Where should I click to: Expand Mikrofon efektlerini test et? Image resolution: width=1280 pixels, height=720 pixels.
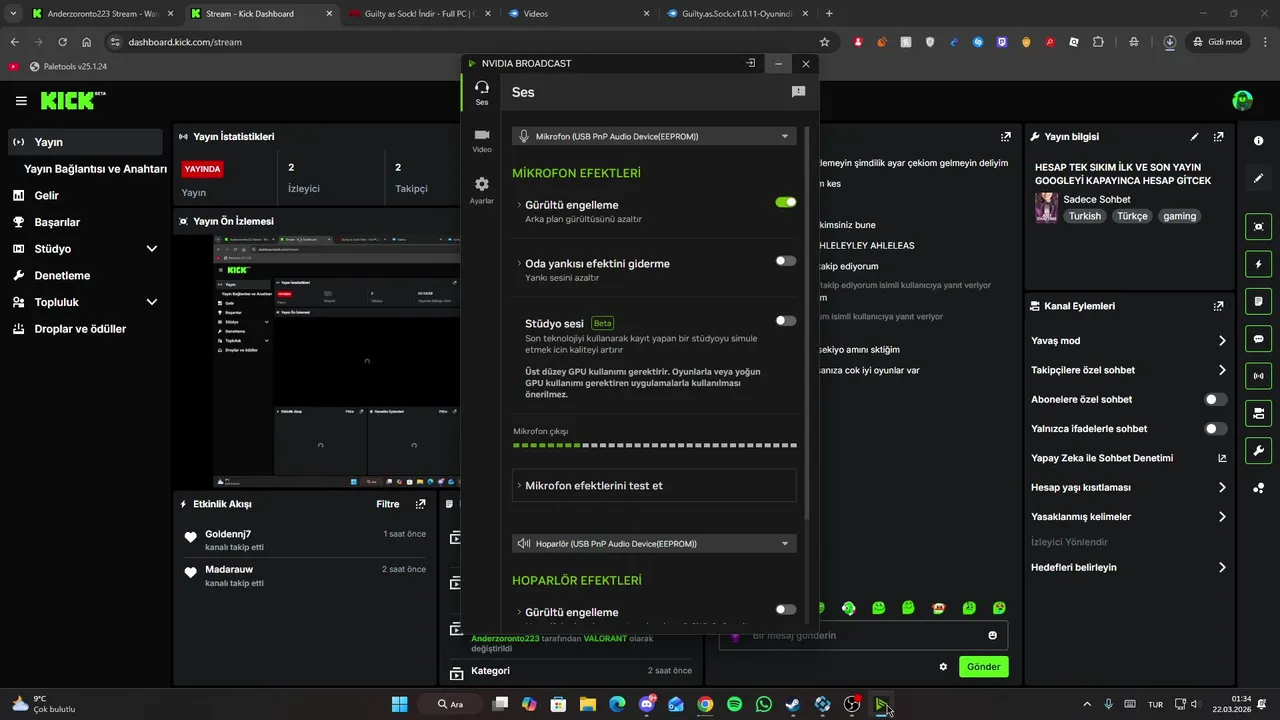[654, 485]
